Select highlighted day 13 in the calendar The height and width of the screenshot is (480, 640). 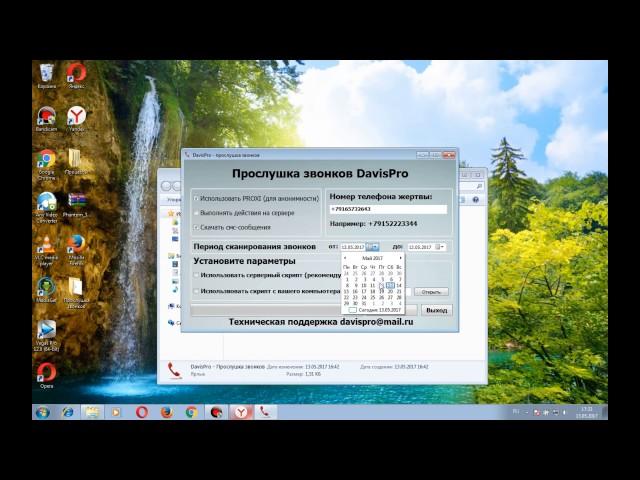tap(390, 285)
